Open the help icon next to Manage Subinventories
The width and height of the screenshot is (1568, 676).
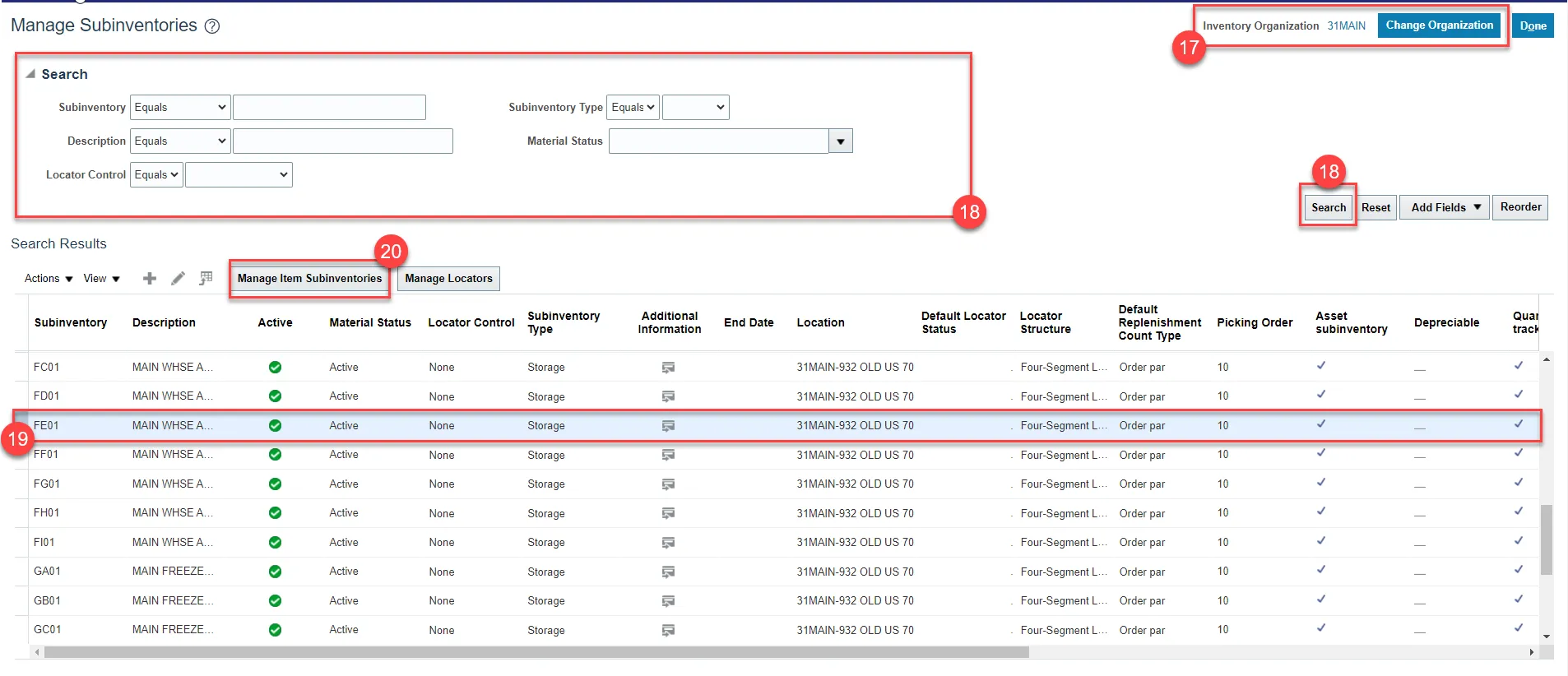pos(212,26)
